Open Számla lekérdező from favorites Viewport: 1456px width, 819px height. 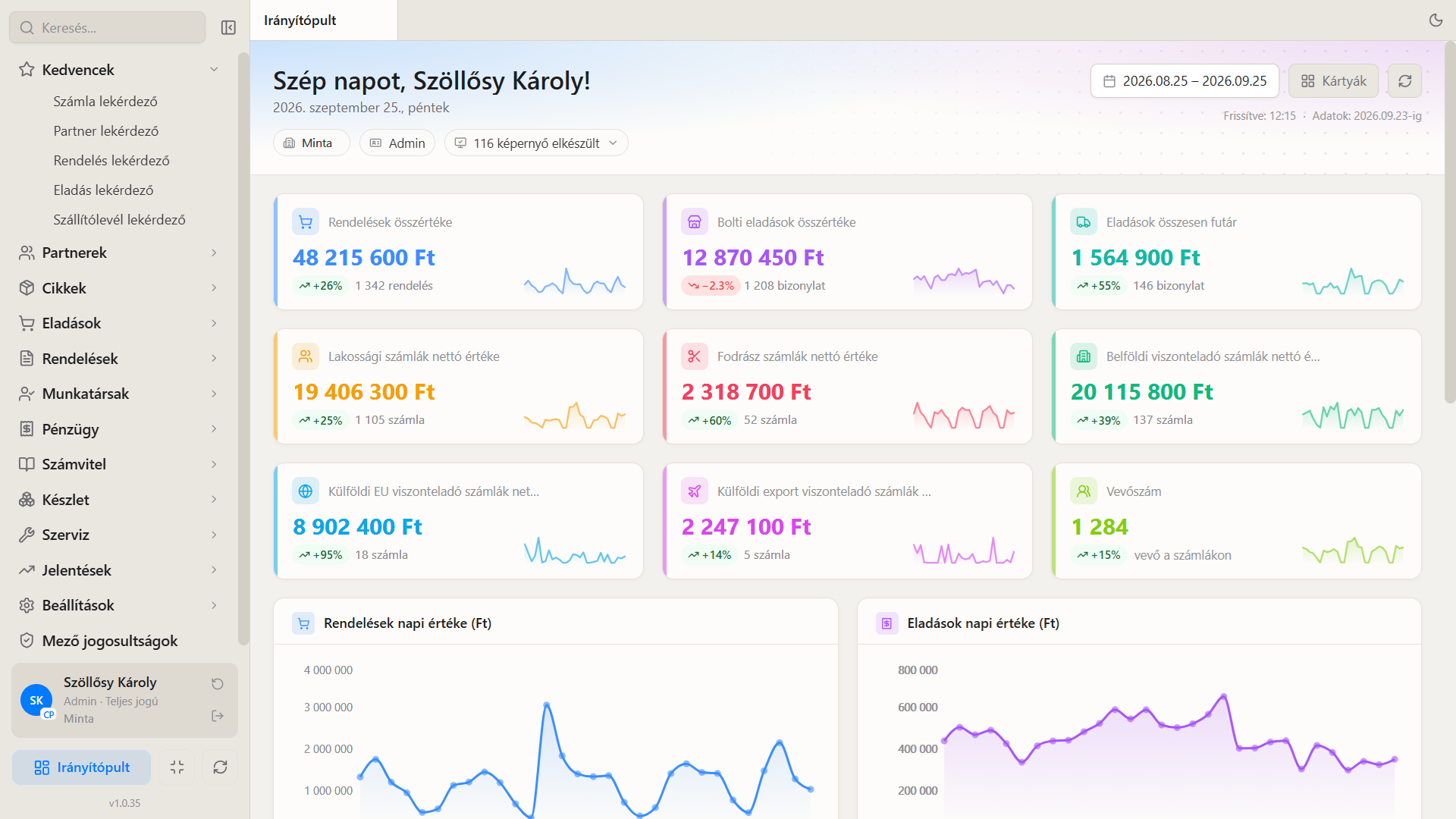click(105, 102)
